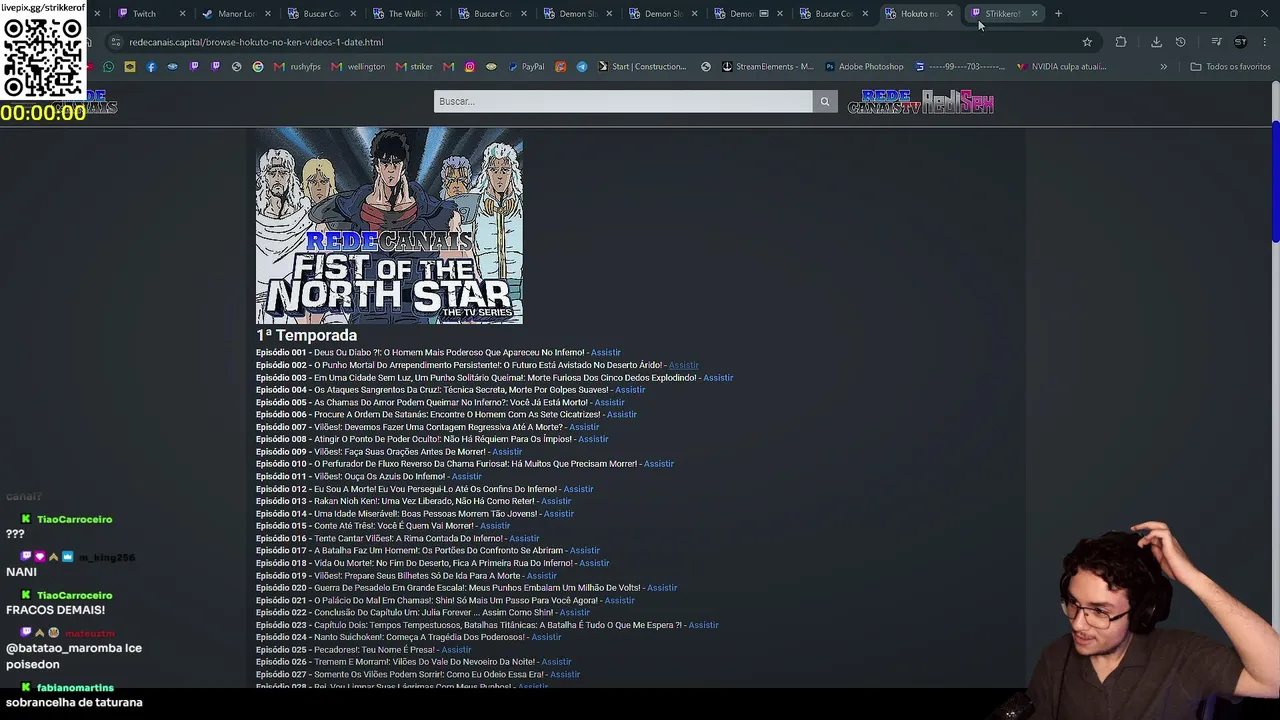Click the Fist of the North Star thumbnail

pos(389,226)
